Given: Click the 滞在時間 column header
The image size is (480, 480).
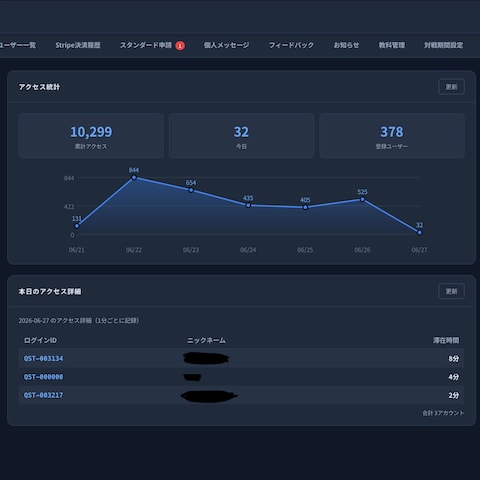Looking at the screenshot, I should pos(446,340).
